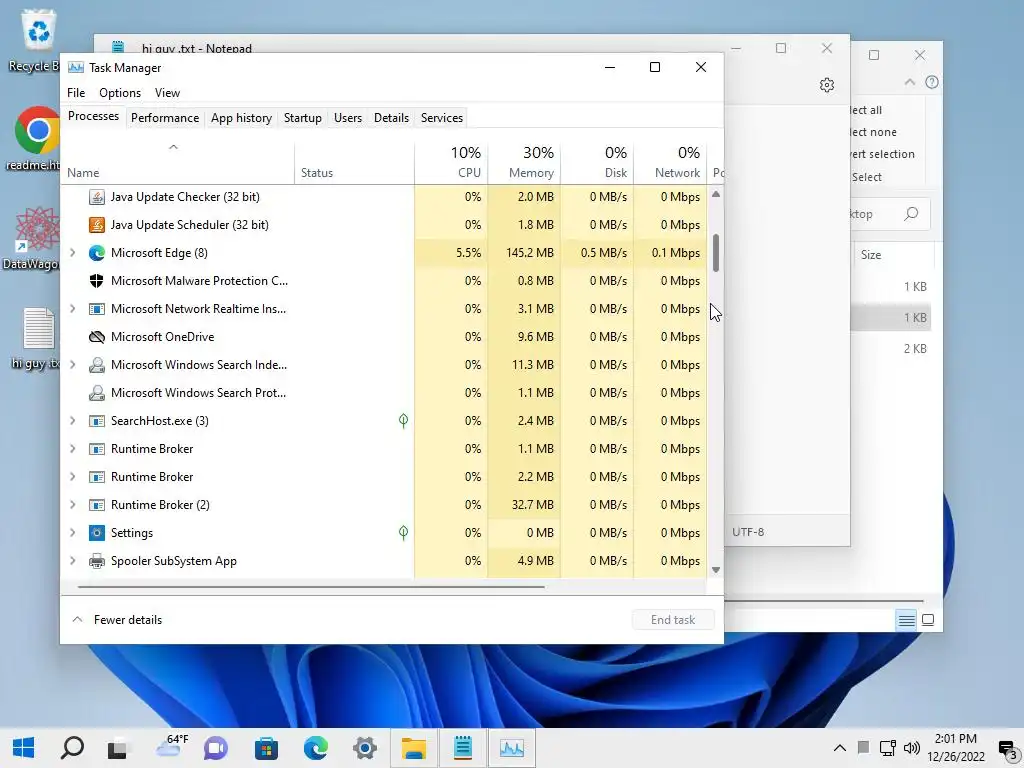This screenshot has height=768, width=1024.
Task: Collapse the File Explorer ribbon chevron
Action: (910, 82)
